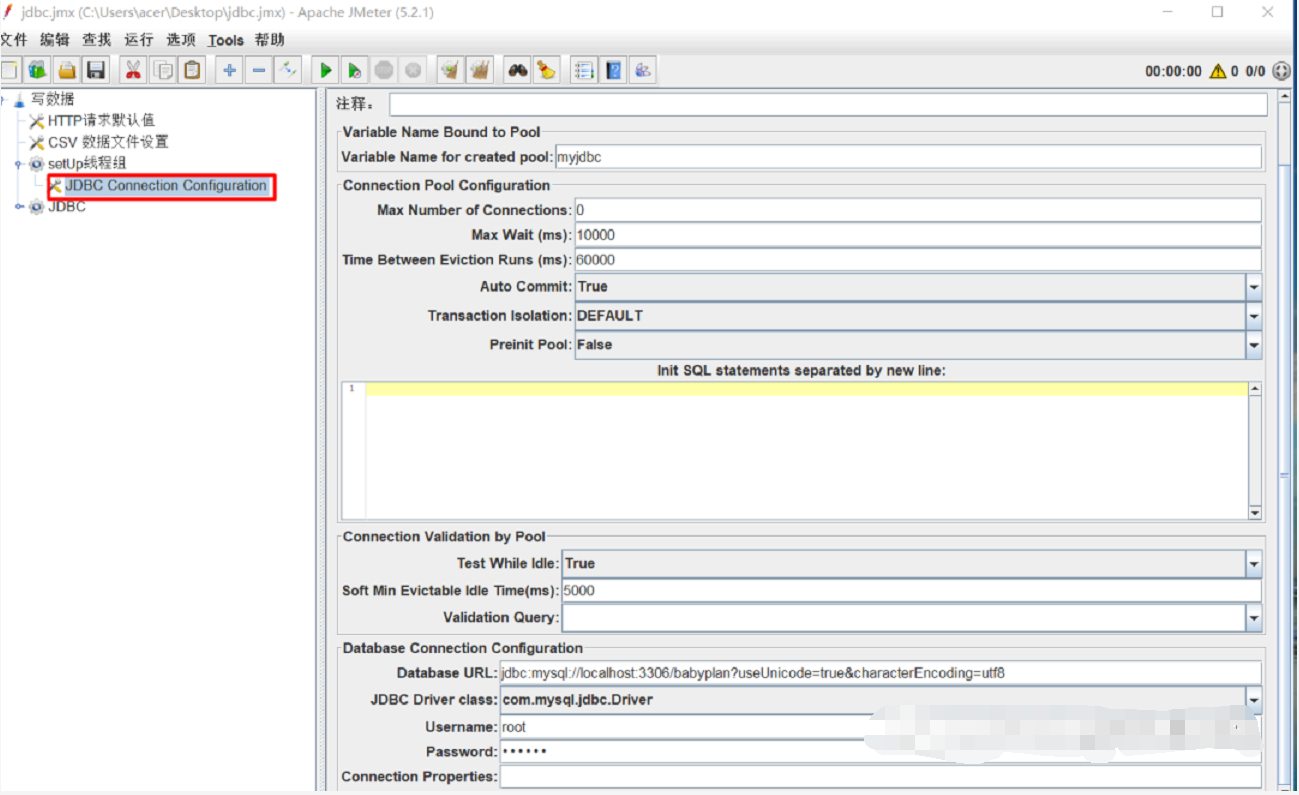Viewport: 1299px width, 795px height.
Task: Click the Clear All results icon
Action: (x=480, y=70)
